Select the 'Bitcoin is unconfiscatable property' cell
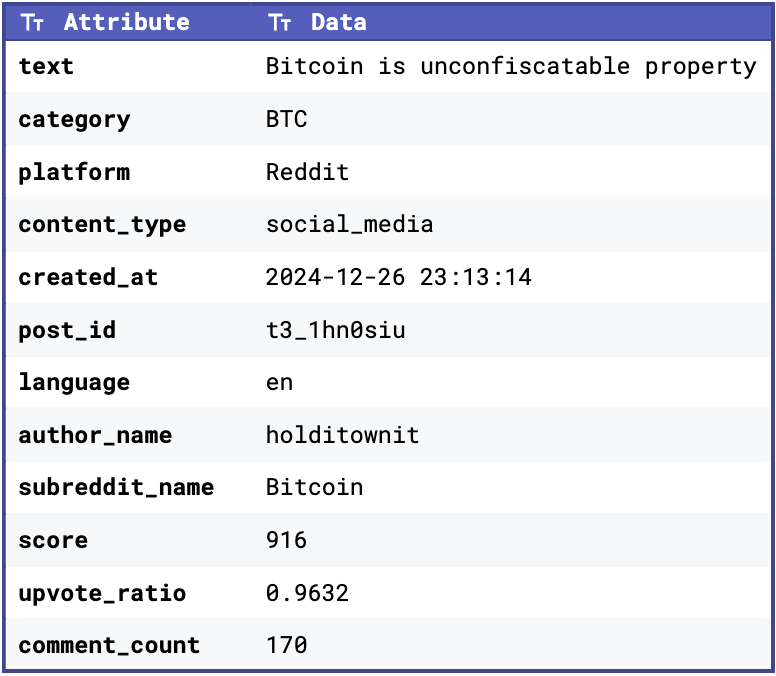Viewport: 776px width, 676px height. pos(511,66)
